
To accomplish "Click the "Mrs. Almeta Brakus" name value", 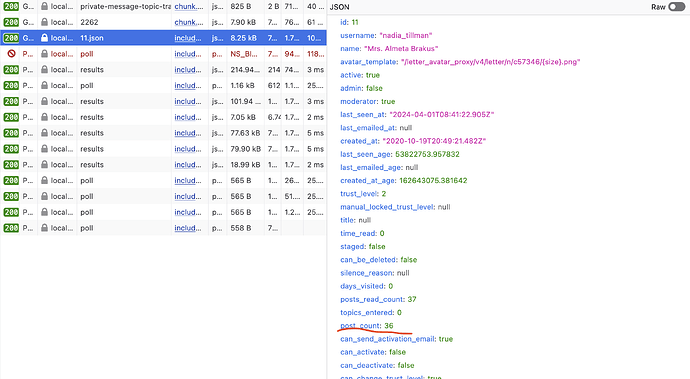I will [401, 48].
